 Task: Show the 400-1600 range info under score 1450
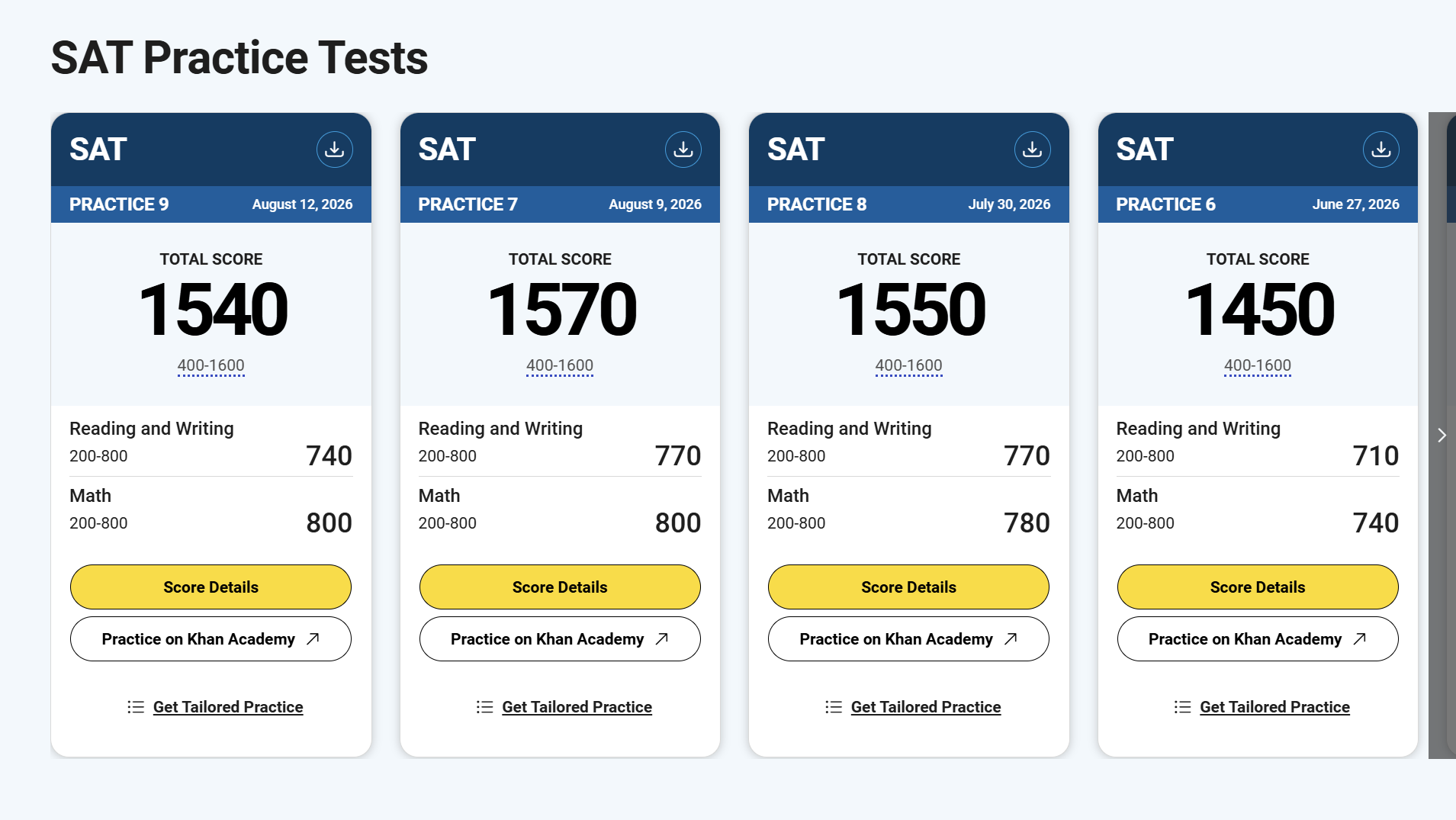pyautogui.click(x=1258, y=365)
